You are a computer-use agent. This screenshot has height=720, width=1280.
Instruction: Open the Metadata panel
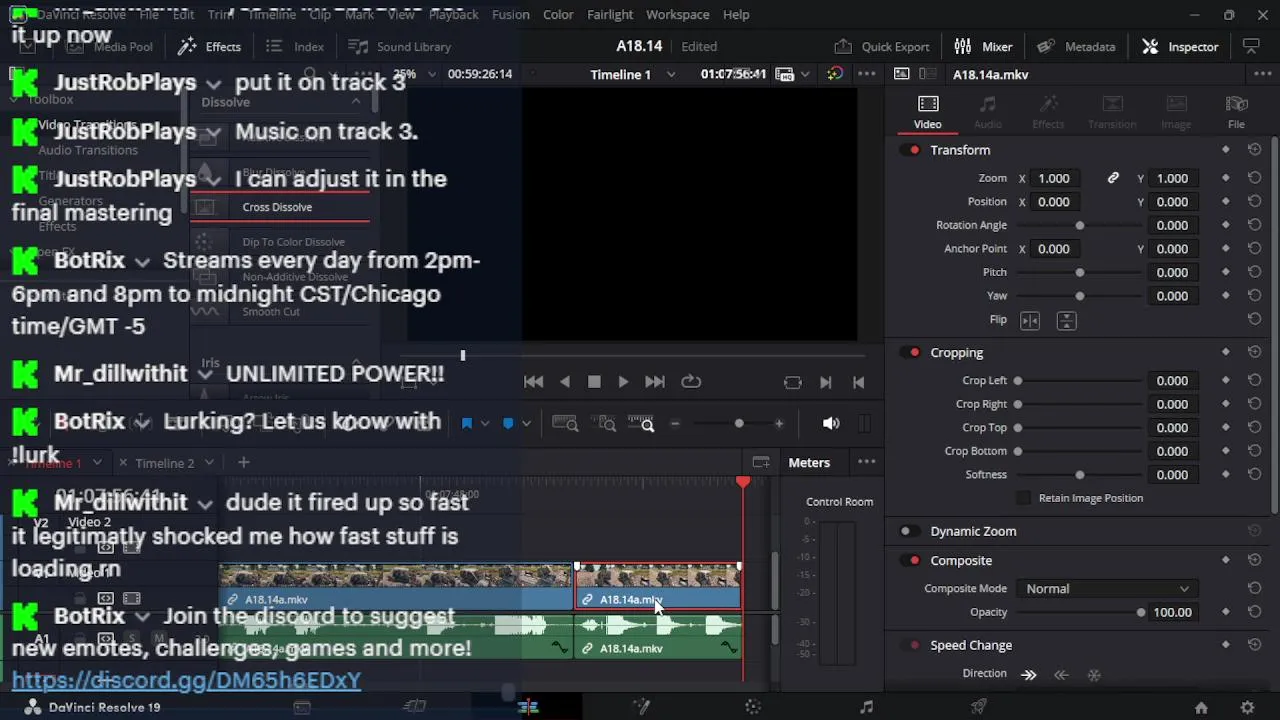click(1076, 46)
